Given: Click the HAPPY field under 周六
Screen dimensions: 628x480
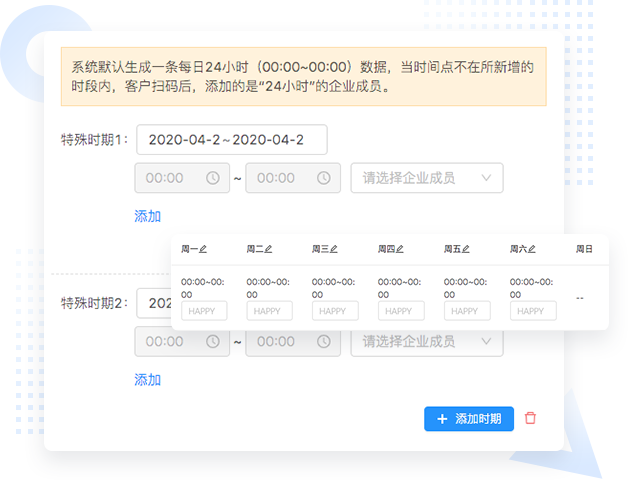Looking at the screenshot, I should [x=532, y=311].
